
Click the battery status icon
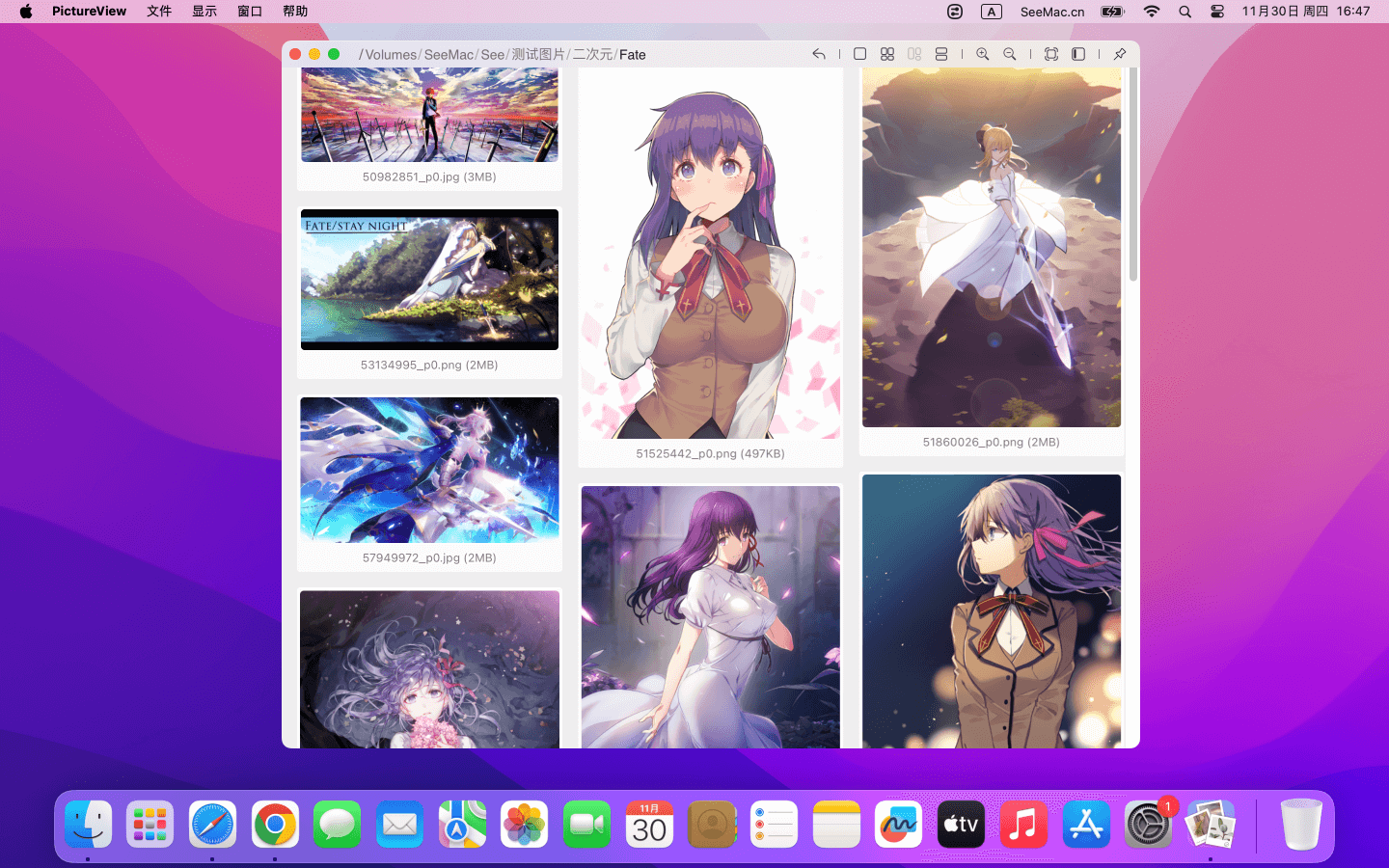tap(1113, 12)
